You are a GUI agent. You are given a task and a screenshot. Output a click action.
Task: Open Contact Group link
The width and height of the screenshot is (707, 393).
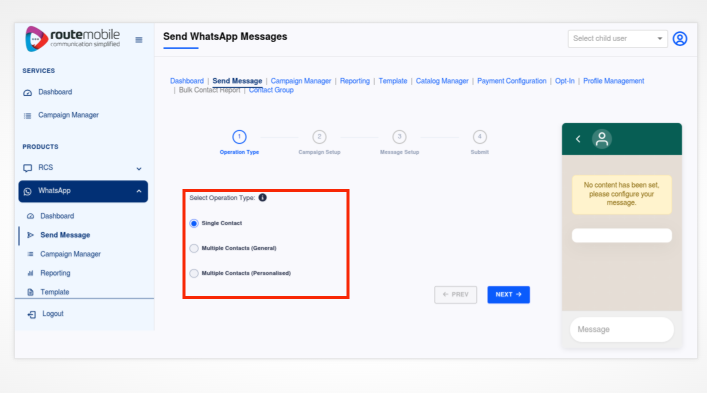(x=271, y=90)
